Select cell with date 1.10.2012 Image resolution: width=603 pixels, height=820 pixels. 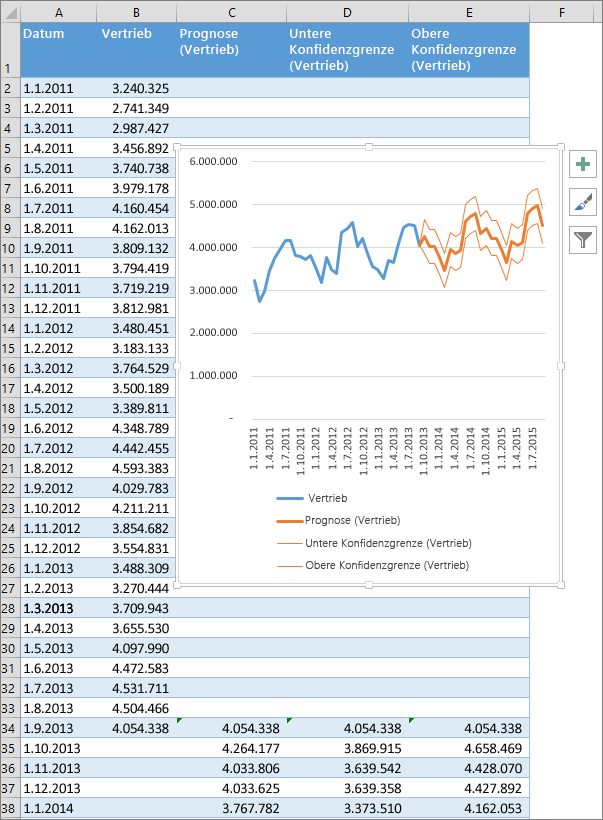[59, 508]
